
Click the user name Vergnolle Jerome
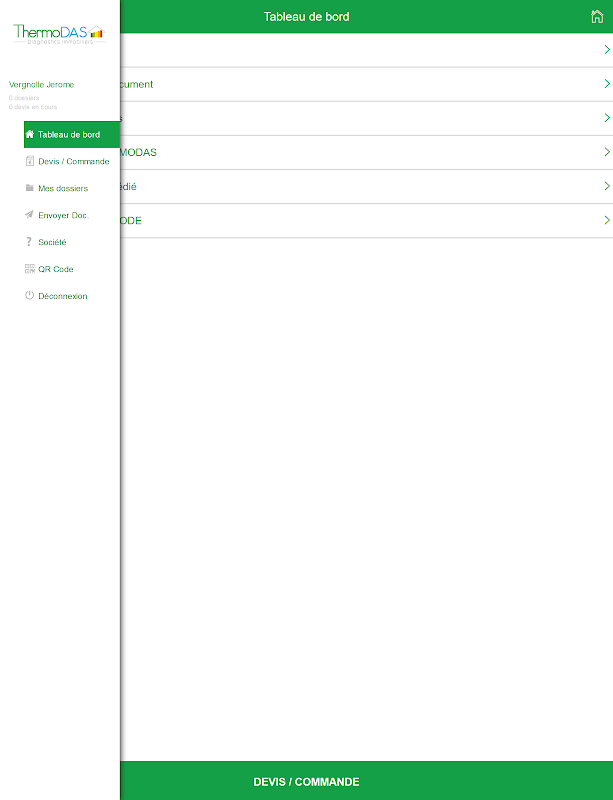41,85
